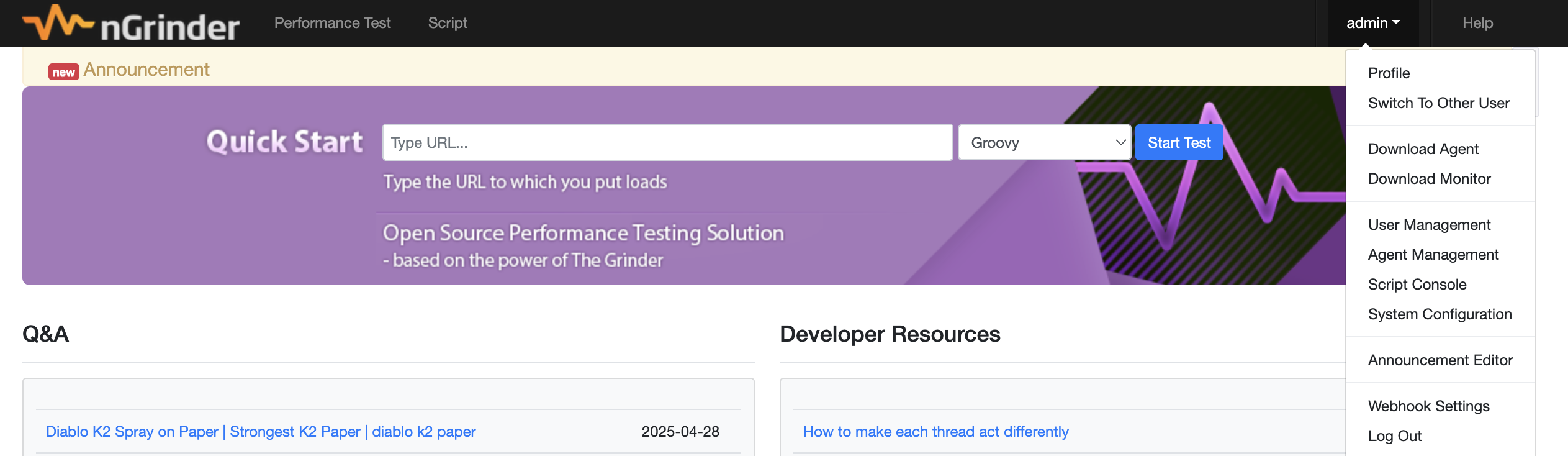
Task: Collapse the admin user dropdown
Action: tap(1373, 23)
